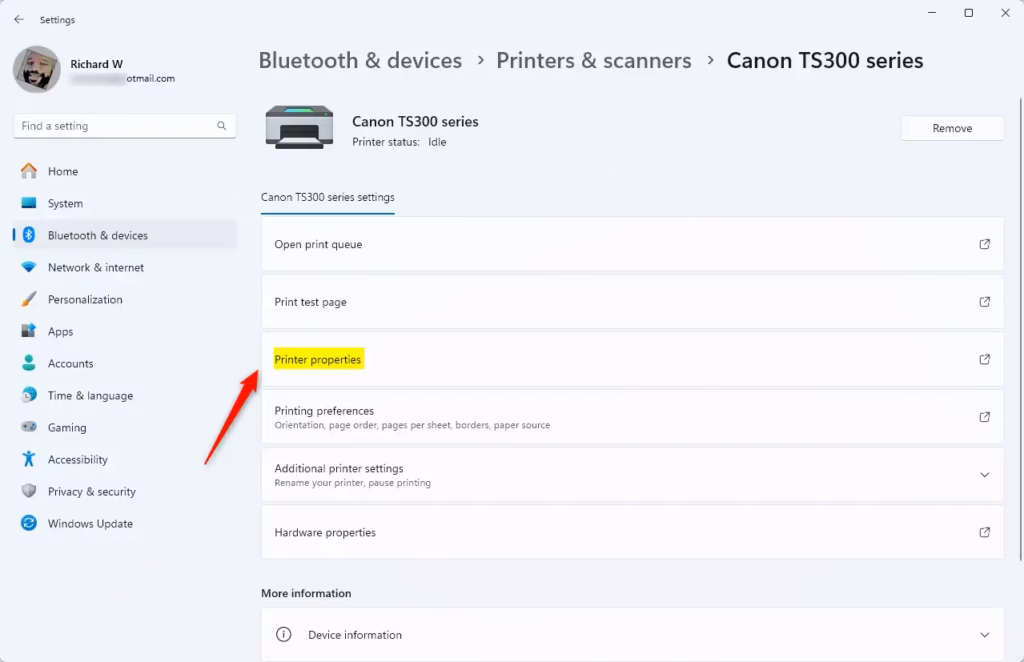The image size is (1024, 662).
Task: Click the Network wifi icon
Action: pyautogui.click(x=29, y=267)
